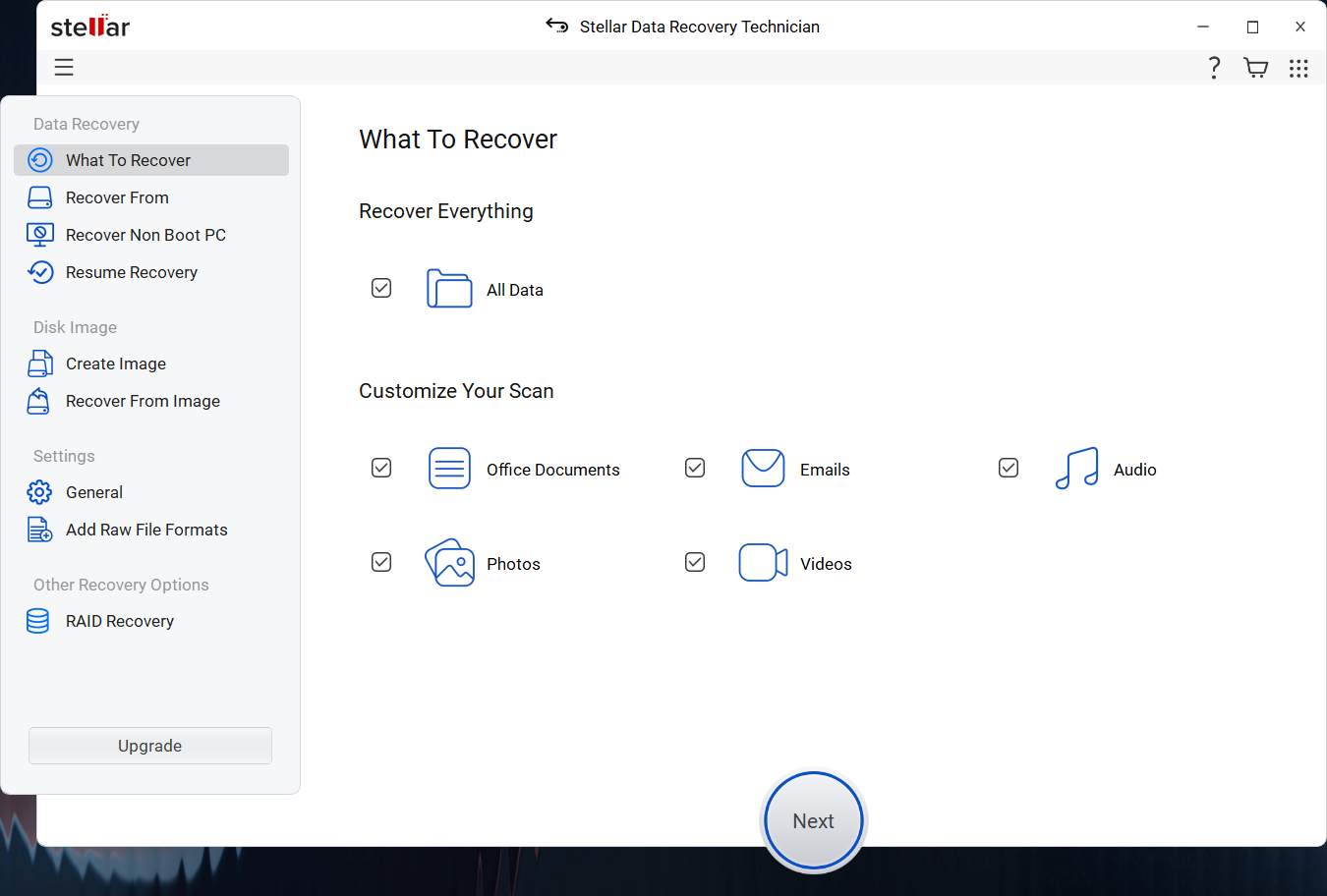
Task: Click the Stellar logo
Action: (x=90, y=26)
